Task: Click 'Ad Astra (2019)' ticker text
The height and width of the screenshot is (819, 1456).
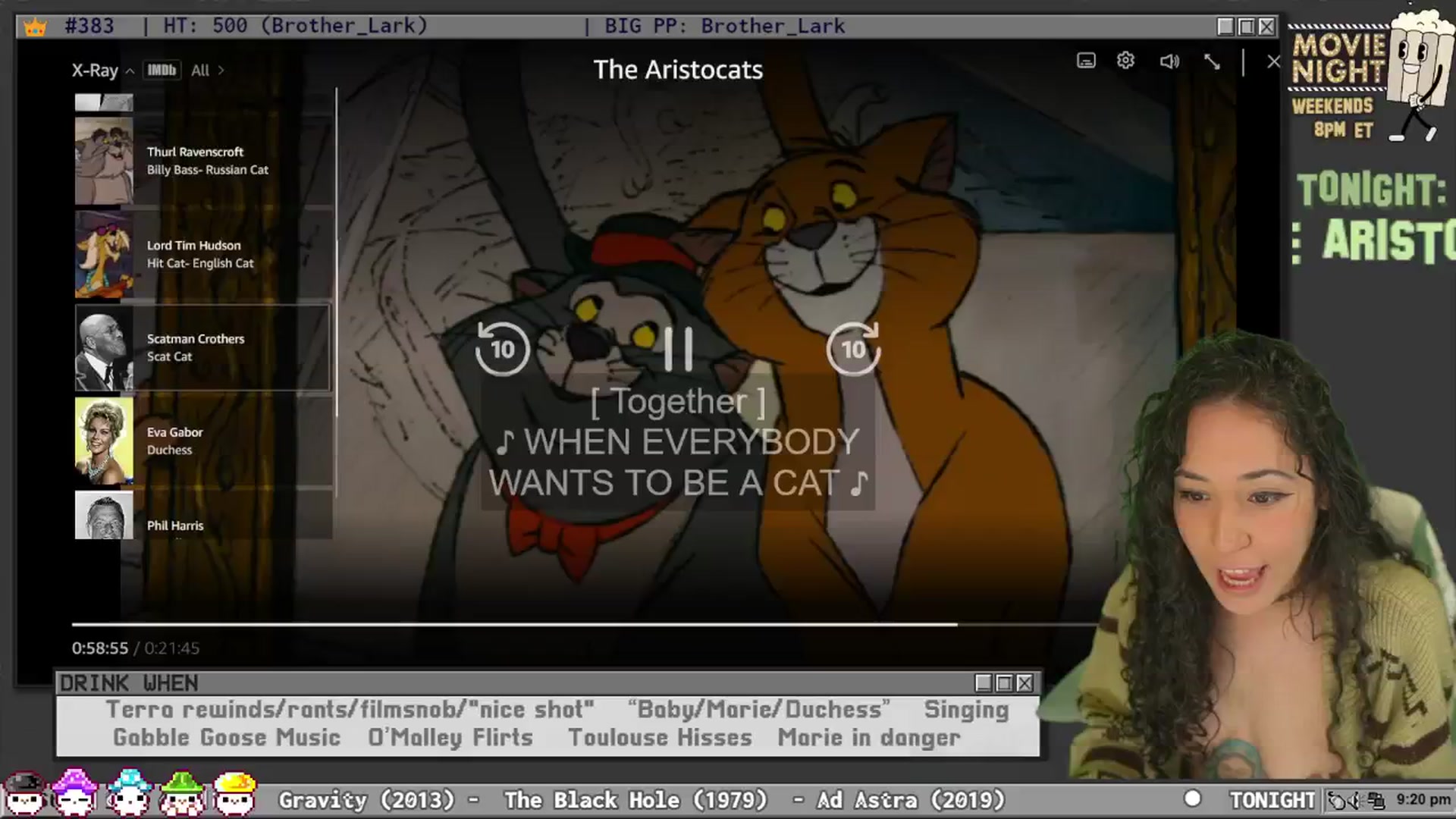Action: click(911, 800)
